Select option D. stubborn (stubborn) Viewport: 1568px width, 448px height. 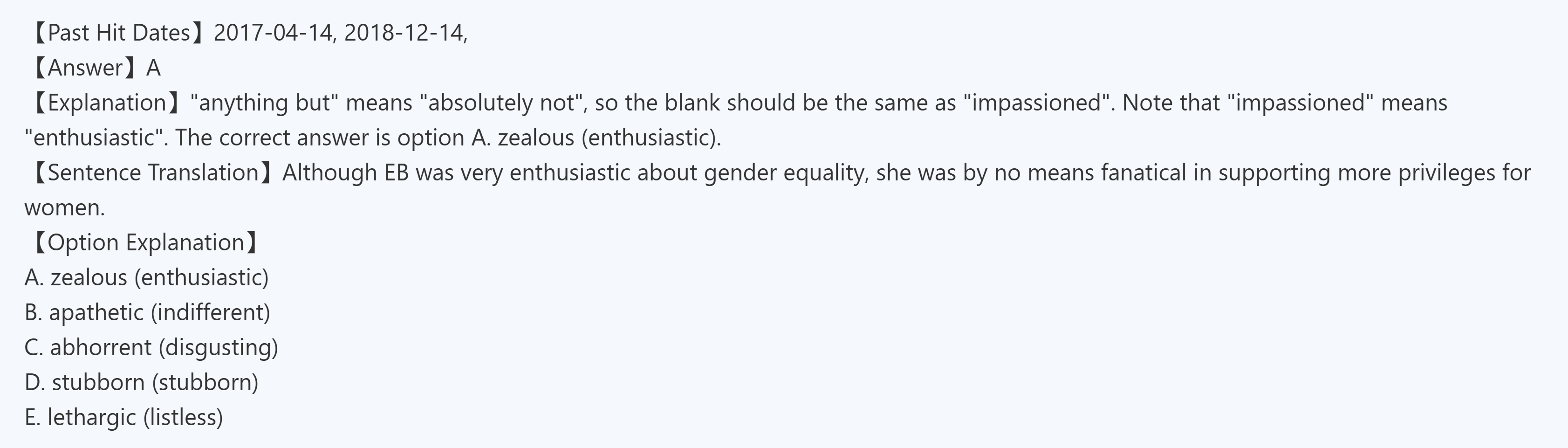pos(142,383)
